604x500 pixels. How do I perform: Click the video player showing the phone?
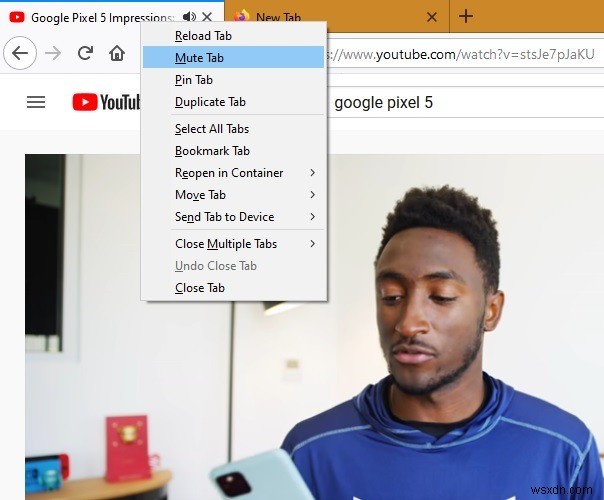tap(314, 327)
